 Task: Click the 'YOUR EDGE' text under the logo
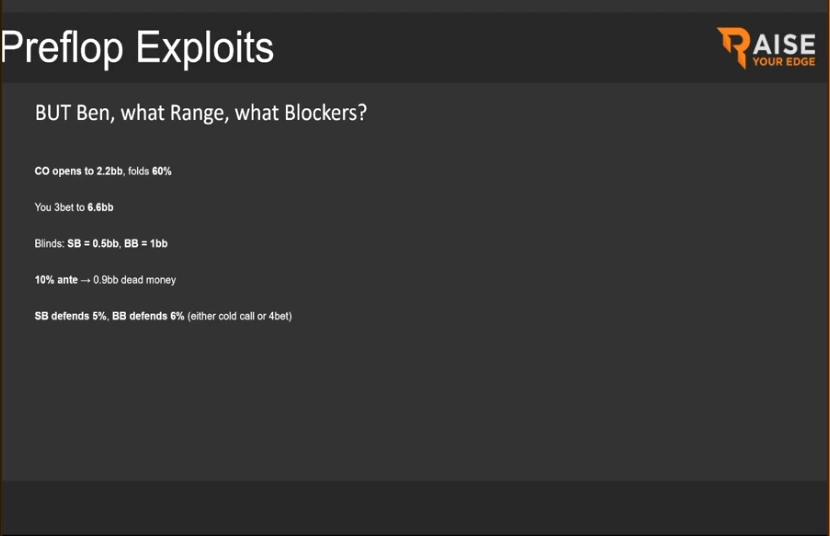(x=784, y=62)
